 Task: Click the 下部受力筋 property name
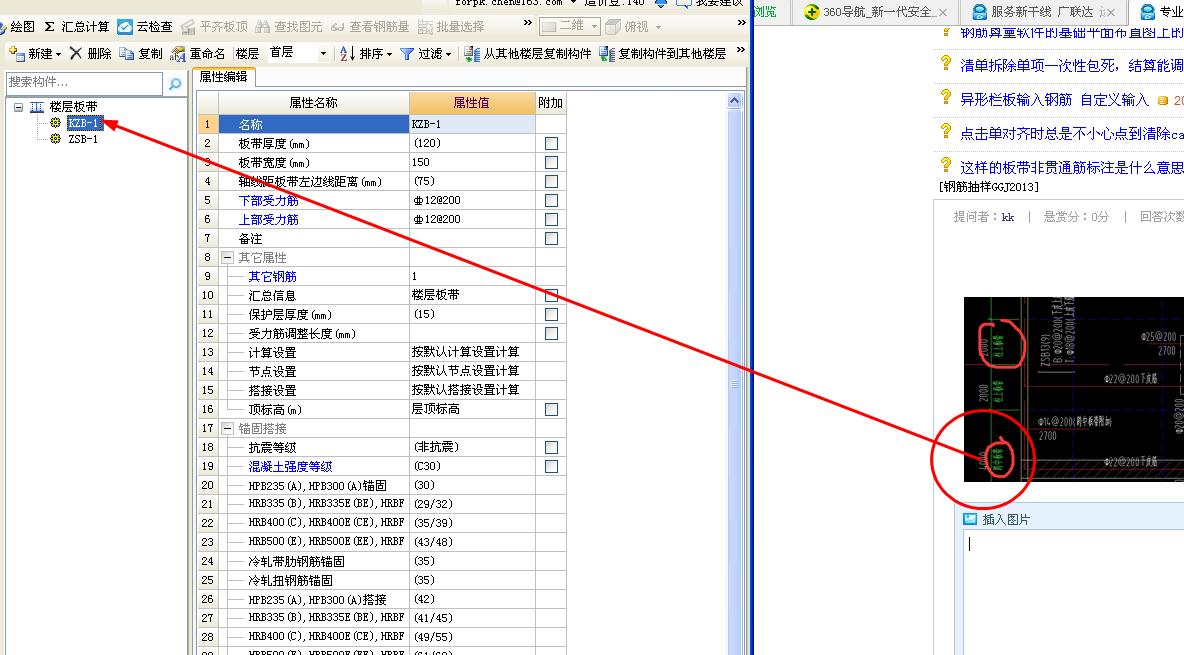point(269,200)
